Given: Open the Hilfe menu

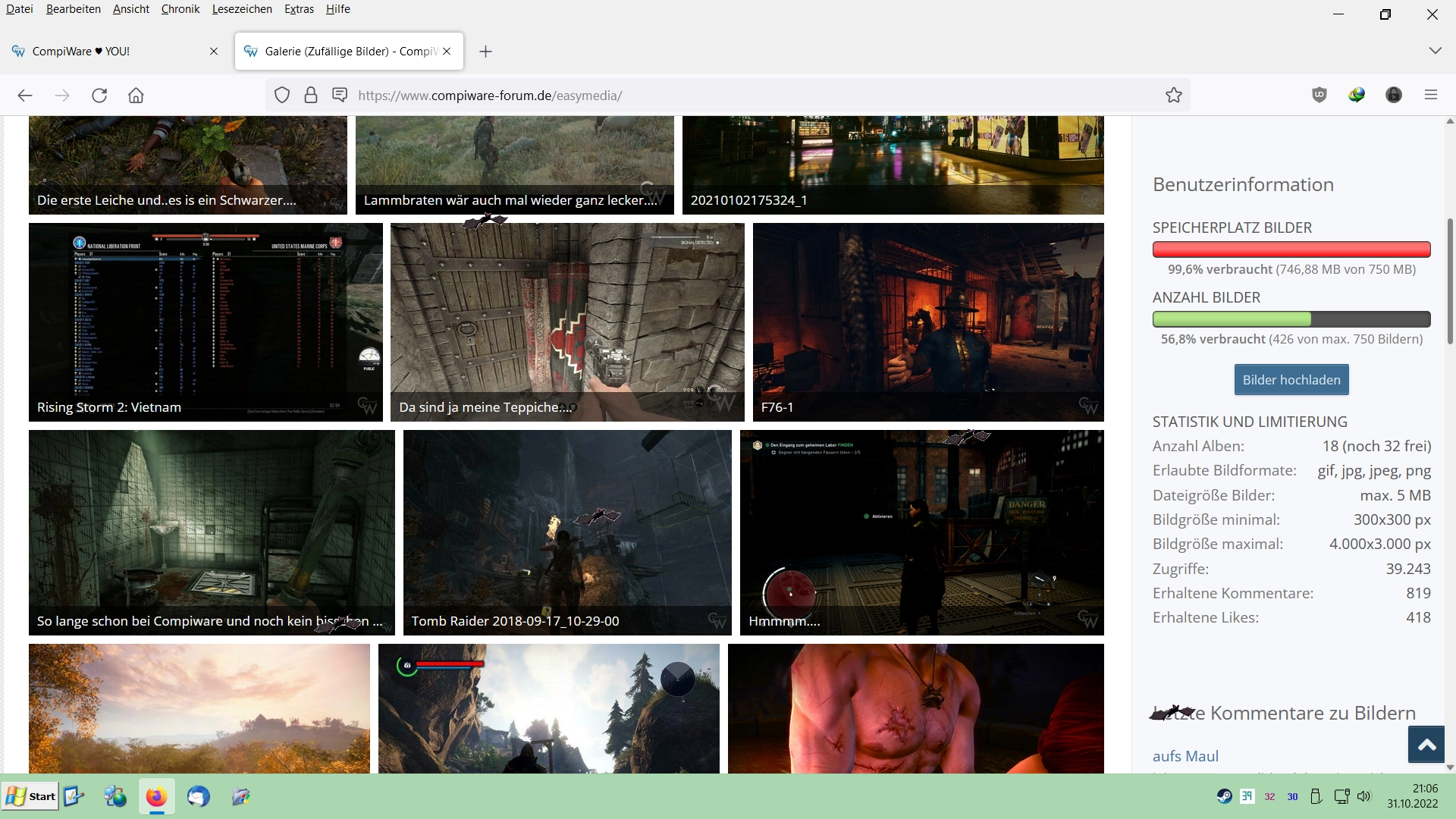Looking at the screenshot, I should pyautogui.click(x=338, y=9).
